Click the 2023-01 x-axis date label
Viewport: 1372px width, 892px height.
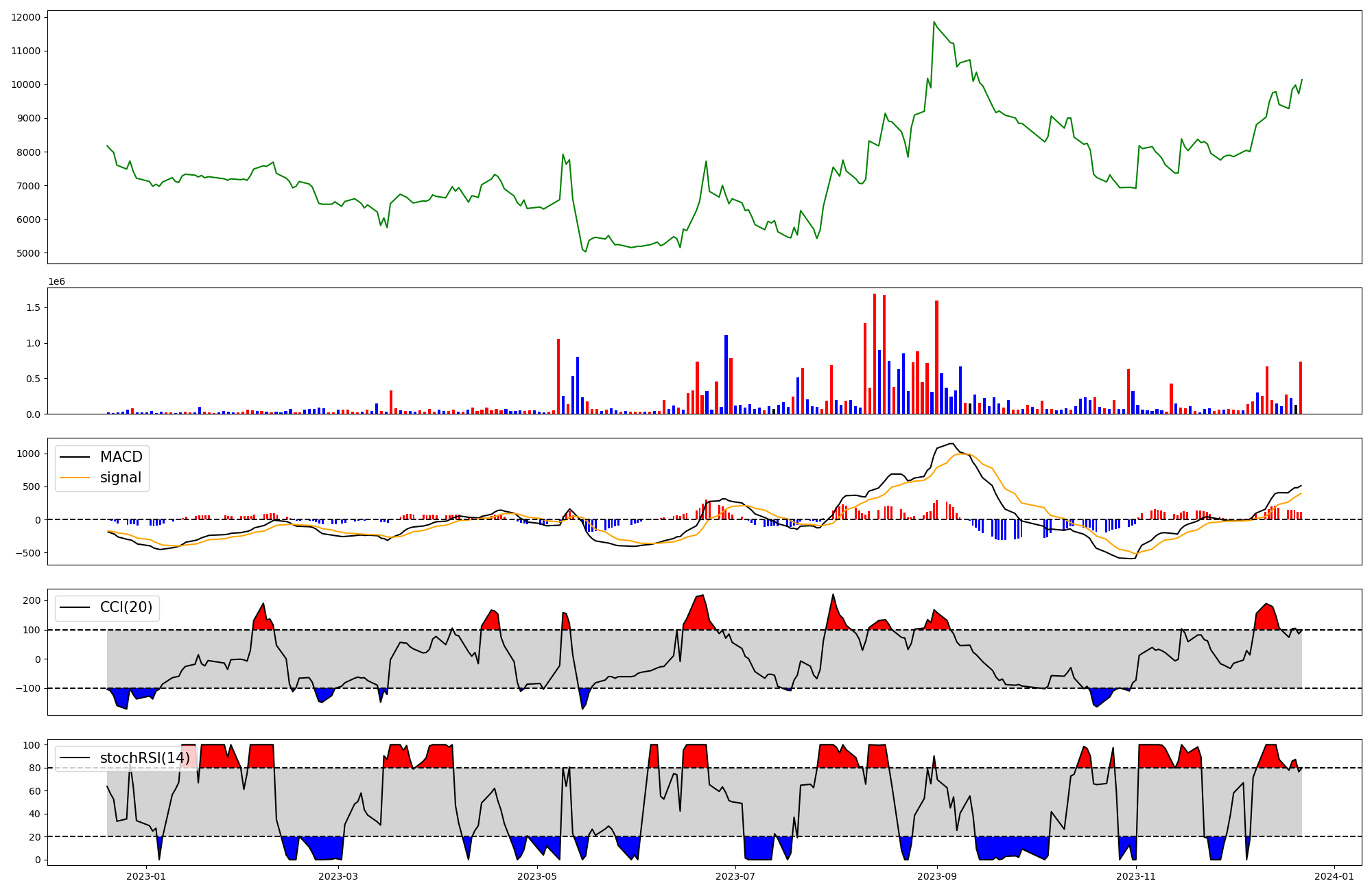pos(146,876)
